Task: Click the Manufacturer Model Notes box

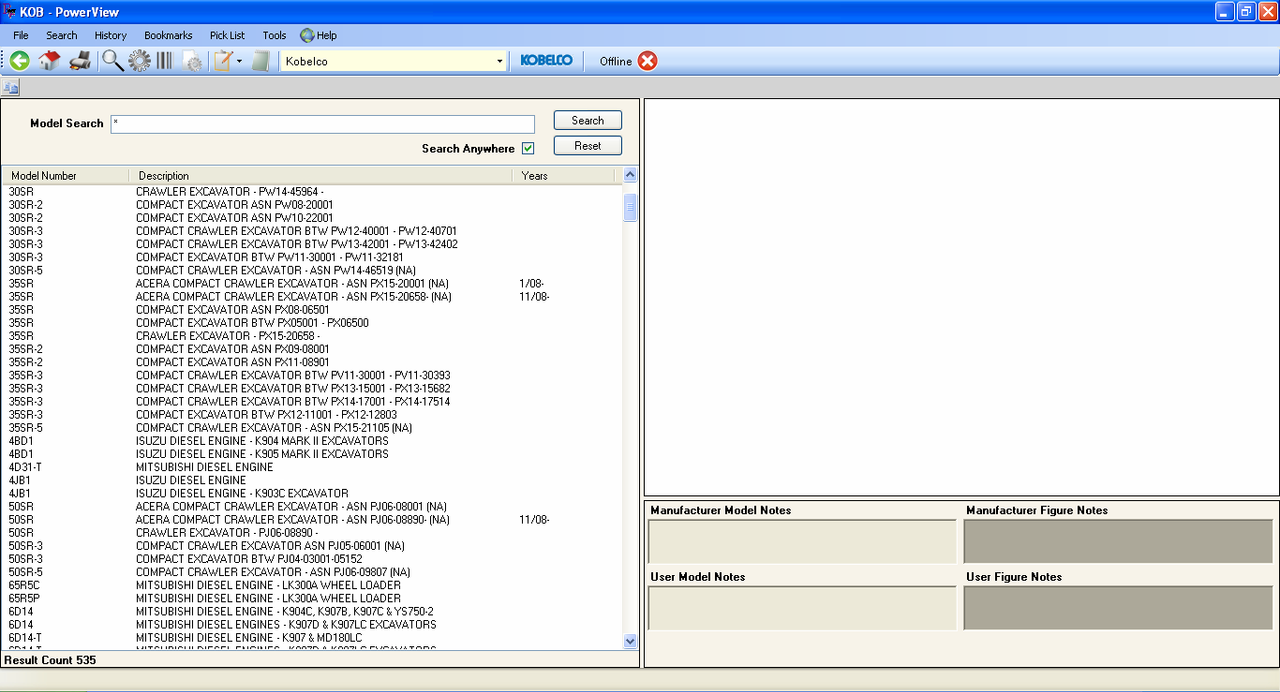Action: (x=802, y=541)
